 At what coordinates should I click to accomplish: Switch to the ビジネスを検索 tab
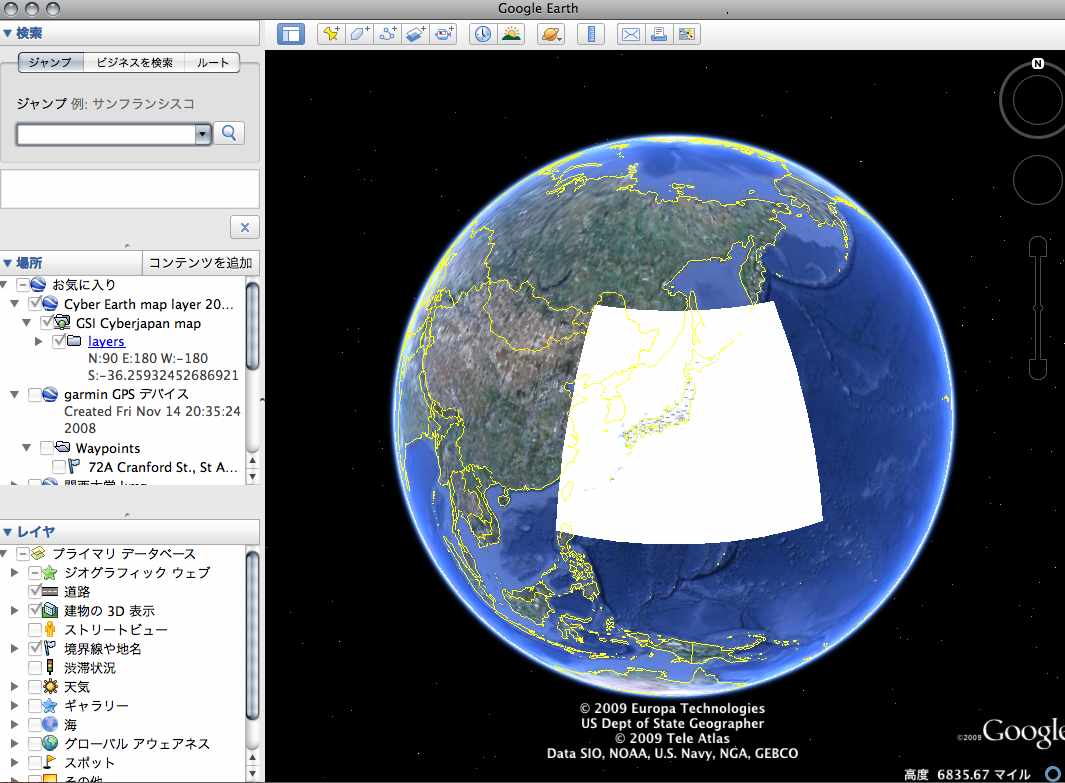click(x=134, y=62)
